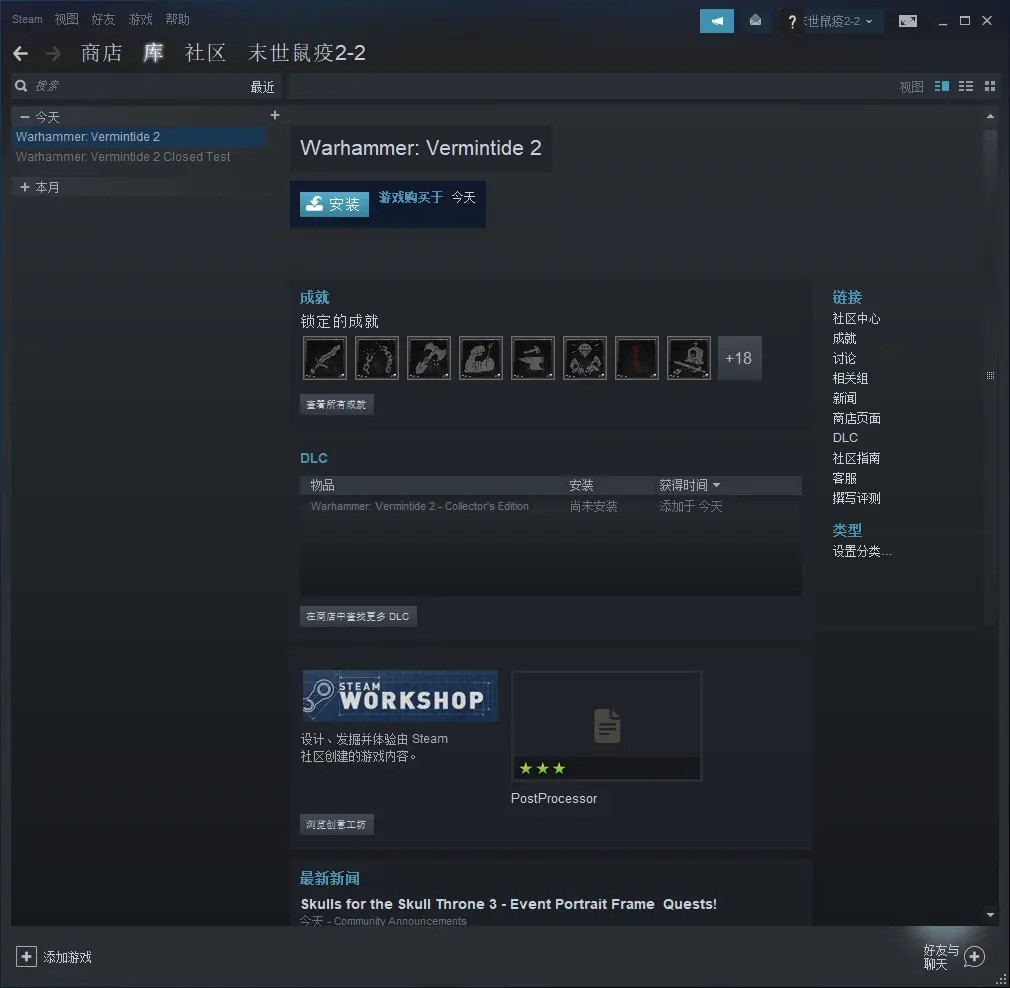Click 浏览创意工坊 button
The image size is (1010, 988).
336,824
